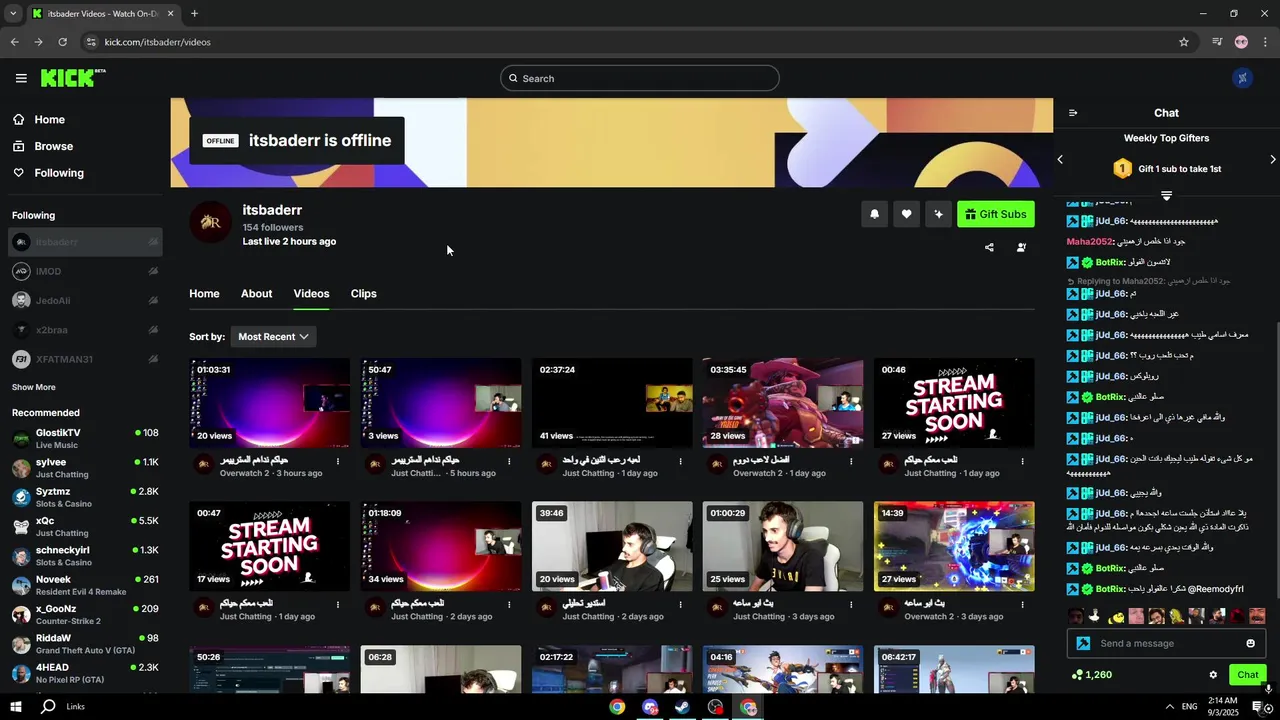Collapse the chat panel
The width and height of the screenshot is (1280, 720).
pyautogui.click(x=1073, y=113)
